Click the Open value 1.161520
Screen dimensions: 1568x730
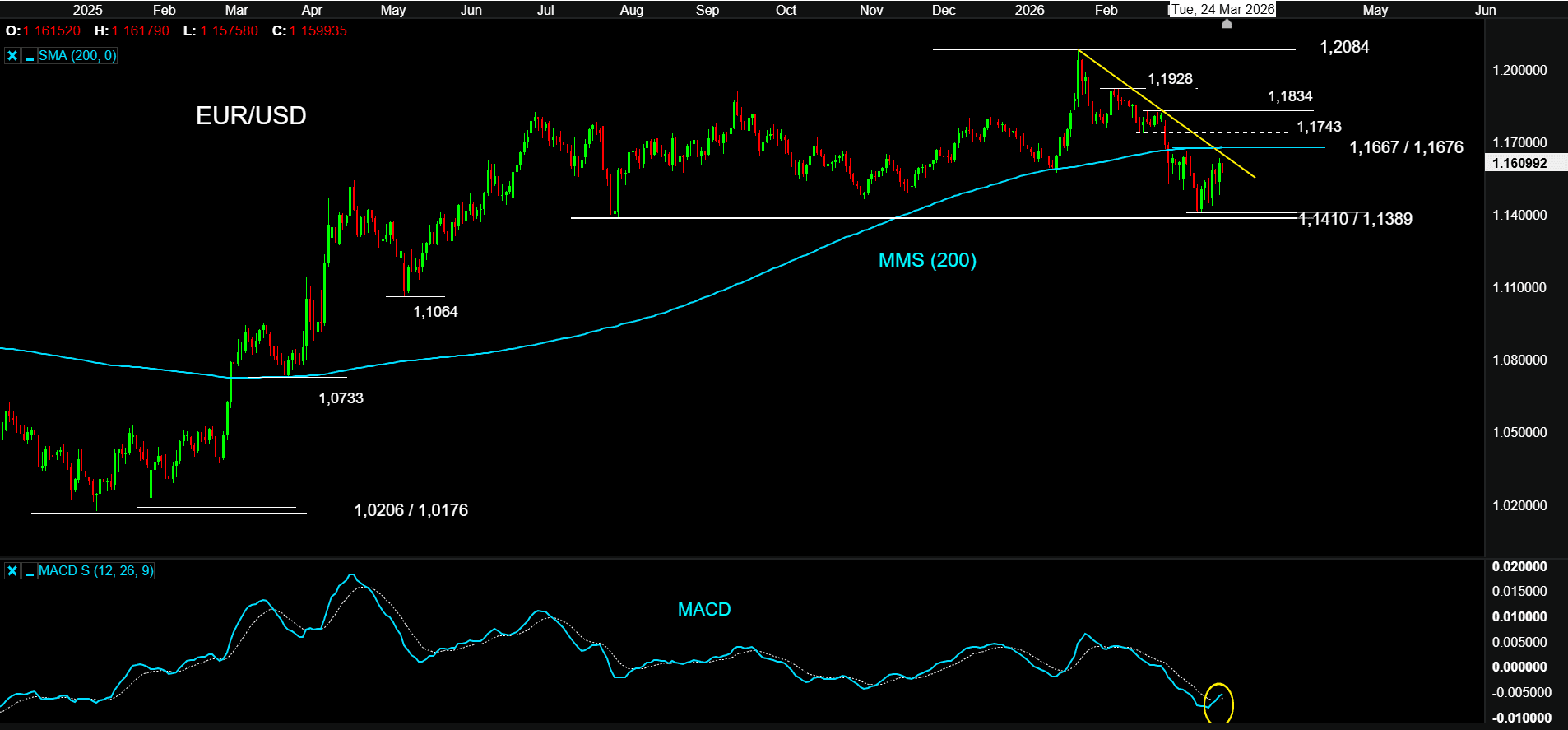[52, 31]
